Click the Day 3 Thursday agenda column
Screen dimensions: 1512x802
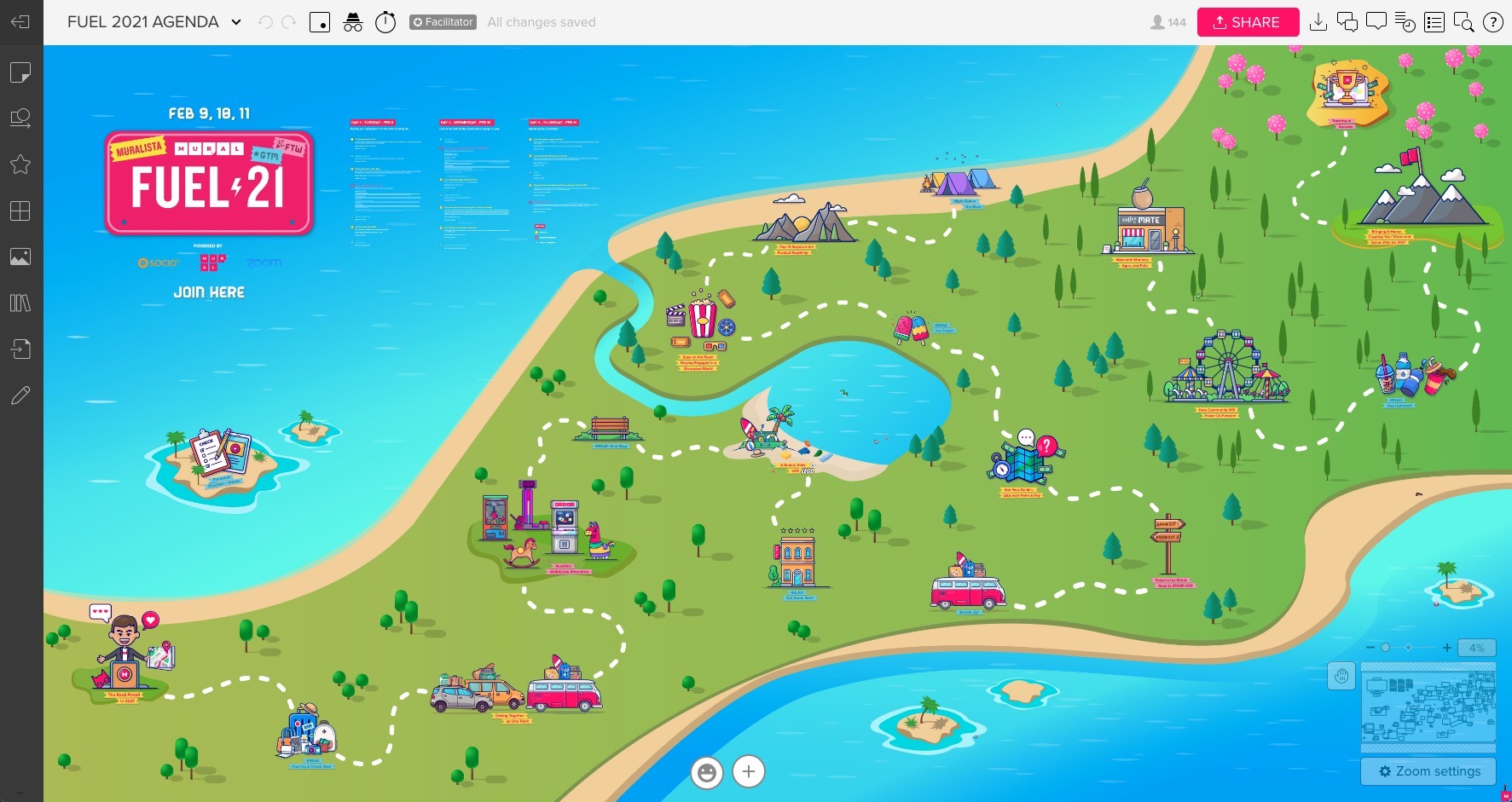pyautogui.click(x=565, y=183)
